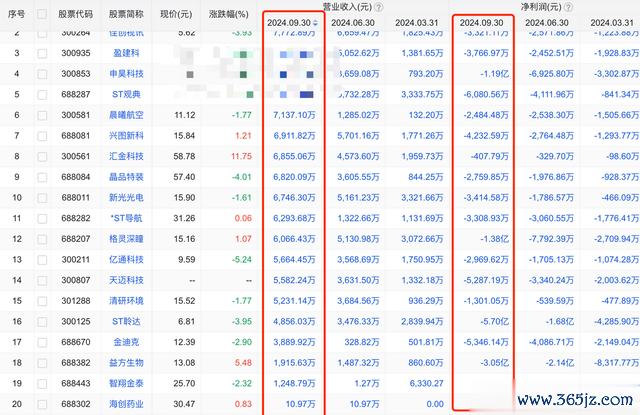Open stock link 盈建科

point(126,53)
